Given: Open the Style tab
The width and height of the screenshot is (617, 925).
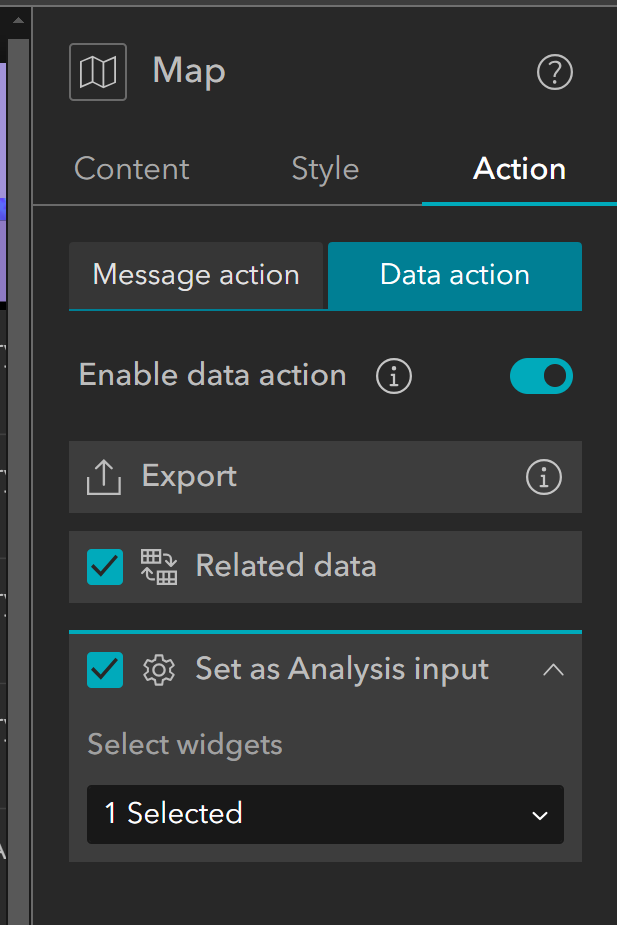Looking at the screenshot, I should (x=325, y=169).
